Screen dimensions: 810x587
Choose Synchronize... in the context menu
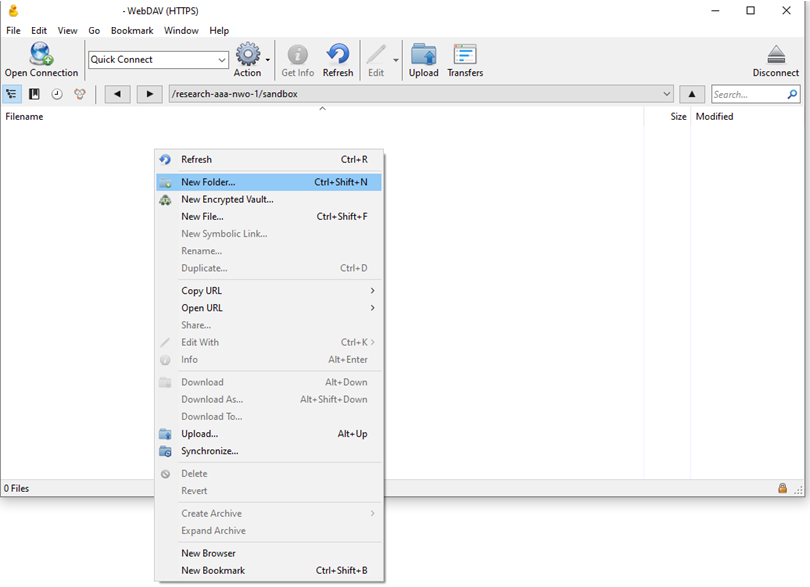click(209, 451)
